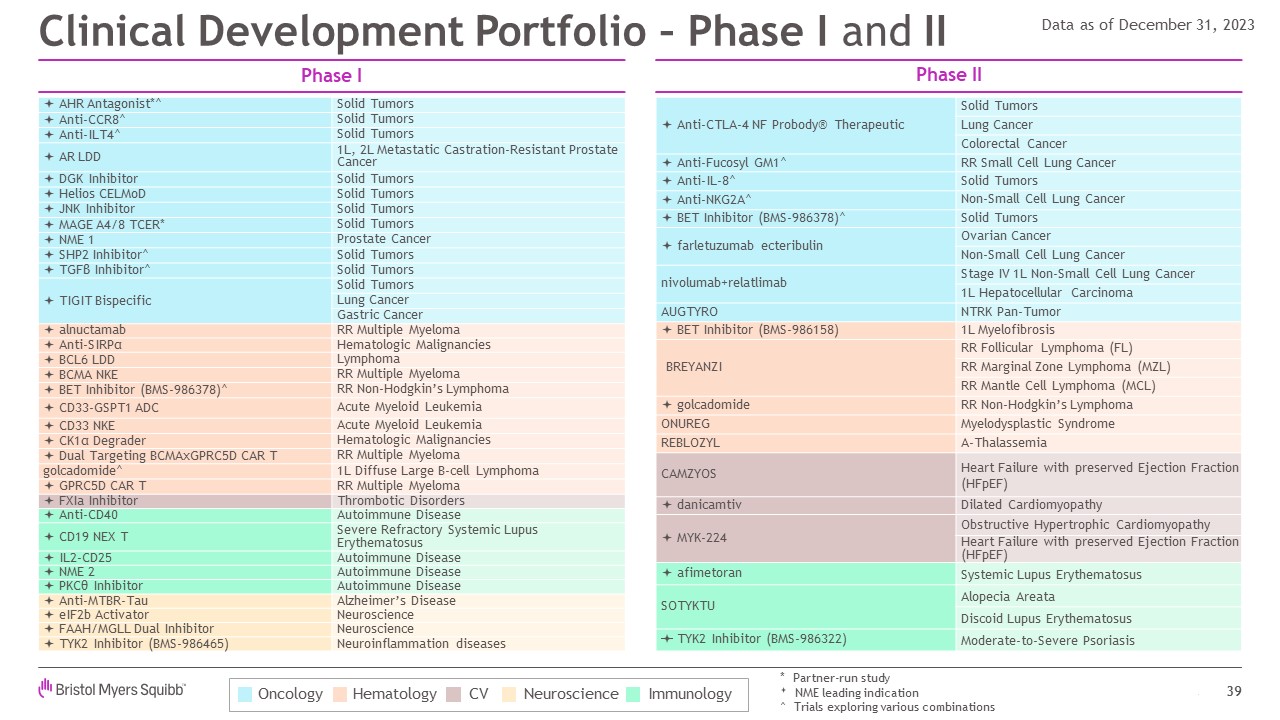Click the CD33-GSPT1 ADC cell
Image resolution: width=1280 pixels, height=720 pixels.
coord(185,407)
